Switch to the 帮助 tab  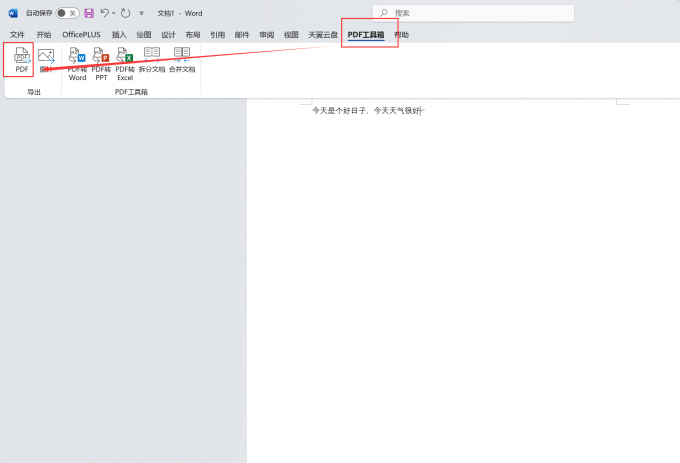click(x=402, y=35)
